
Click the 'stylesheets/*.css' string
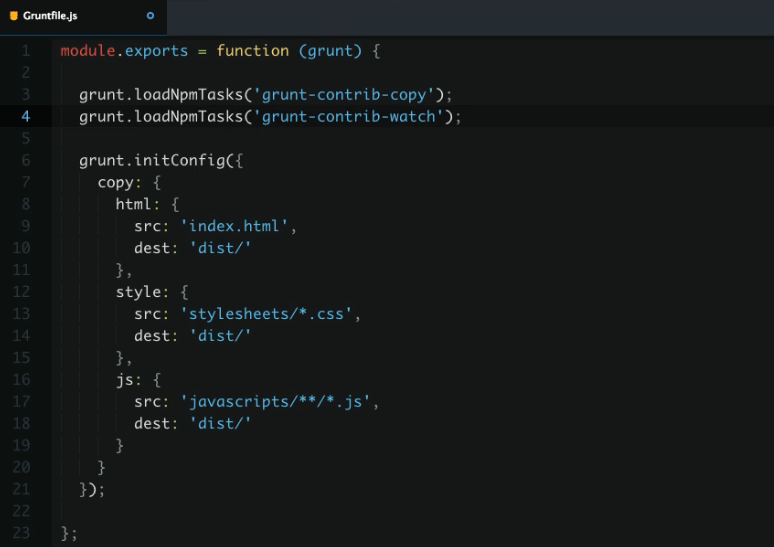coord(266,314)
